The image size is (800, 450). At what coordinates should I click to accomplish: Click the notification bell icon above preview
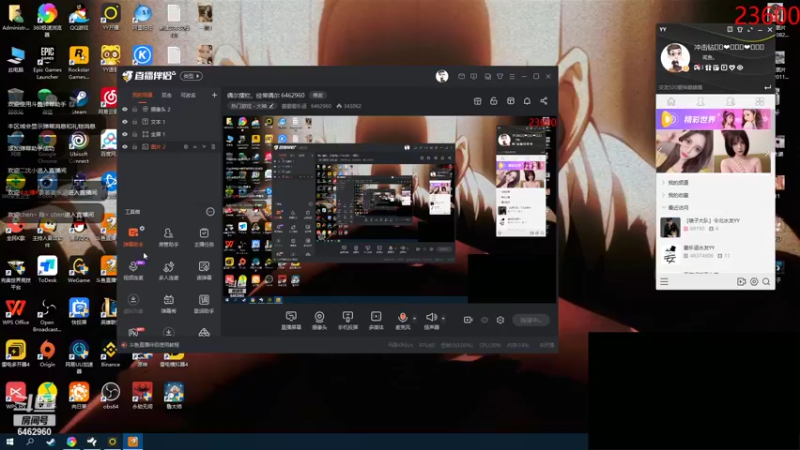[x=527, y=101]
